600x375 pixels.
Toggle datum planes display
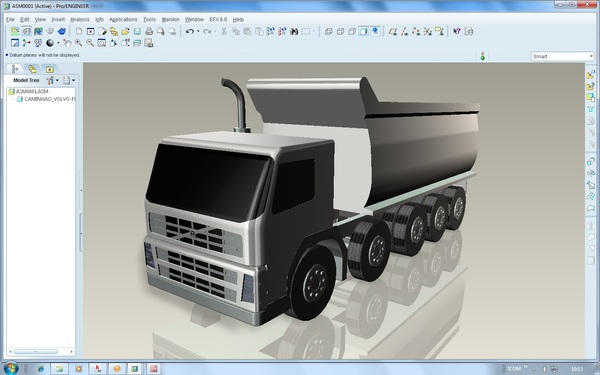pos(393,31)
